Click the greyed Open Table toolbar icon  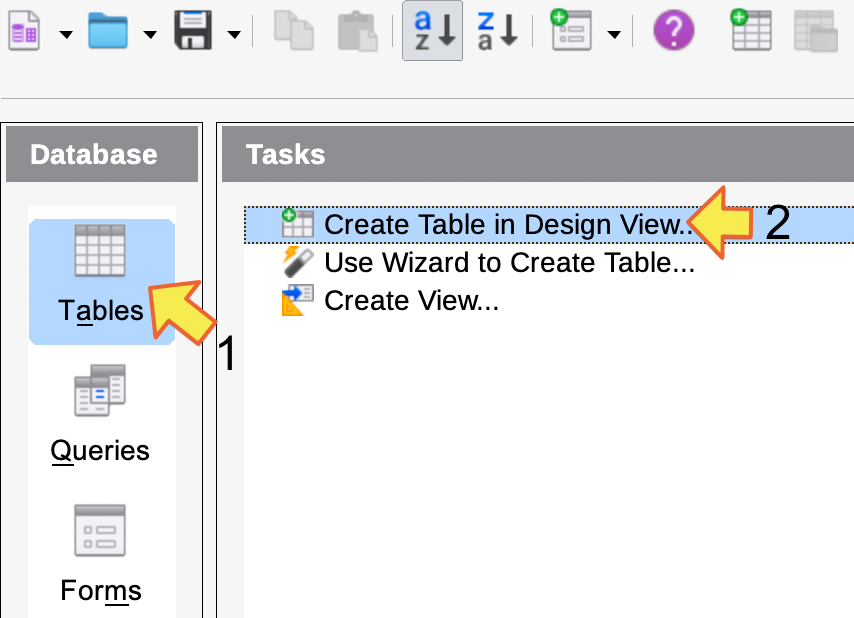[816, 32]
